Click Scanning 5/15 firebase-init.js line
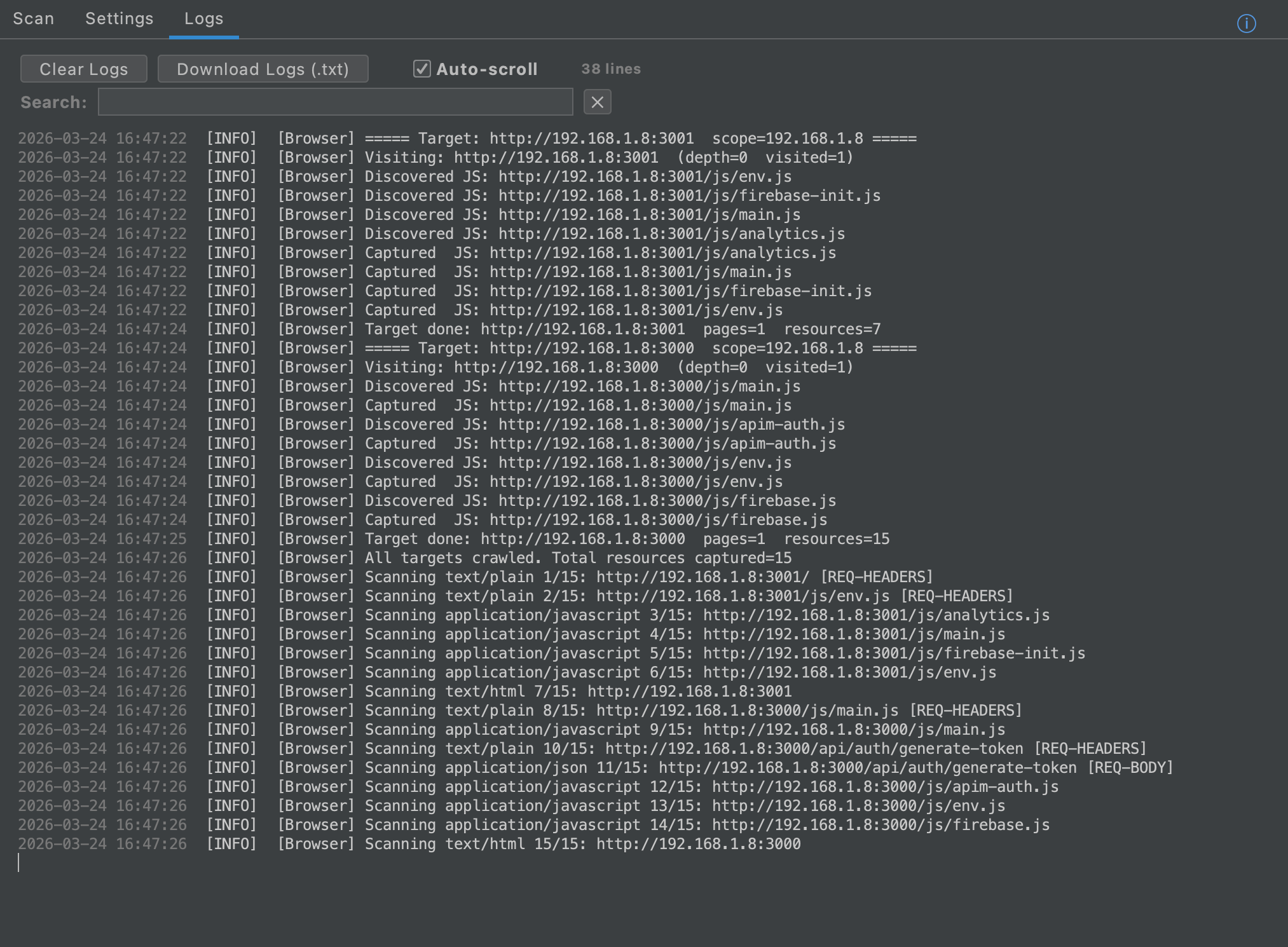 [x=552, y=653]
